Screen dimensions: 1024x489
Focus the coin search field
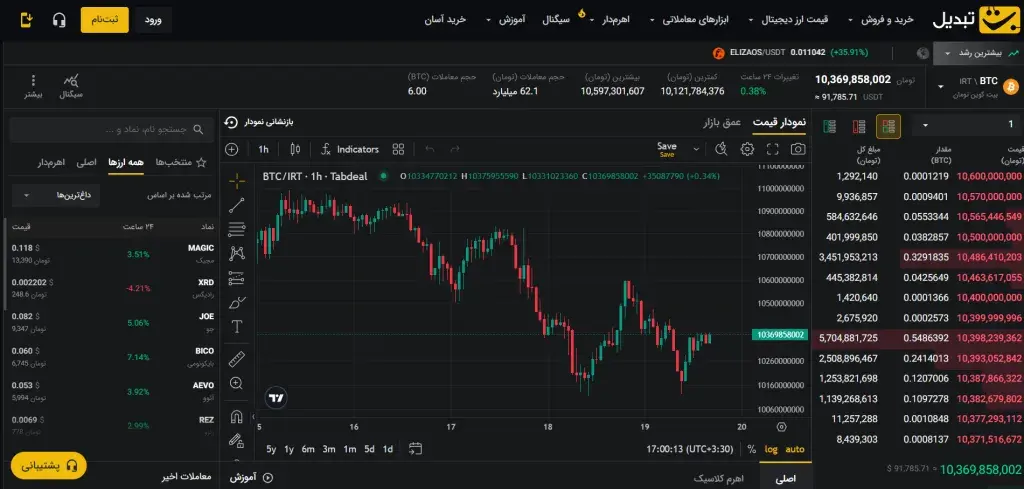(112, 130)
